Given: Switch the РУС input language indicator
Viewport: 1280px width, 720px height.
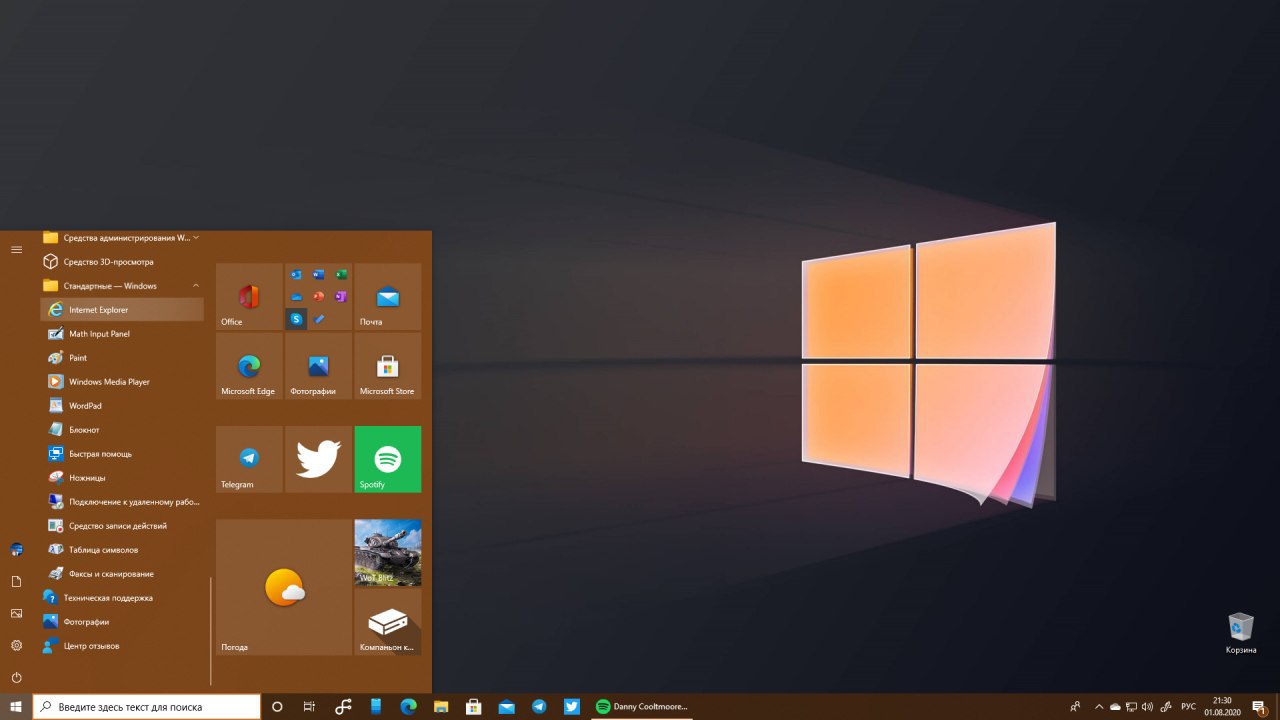Looking at the screenshot, I should coord(1189,707).
